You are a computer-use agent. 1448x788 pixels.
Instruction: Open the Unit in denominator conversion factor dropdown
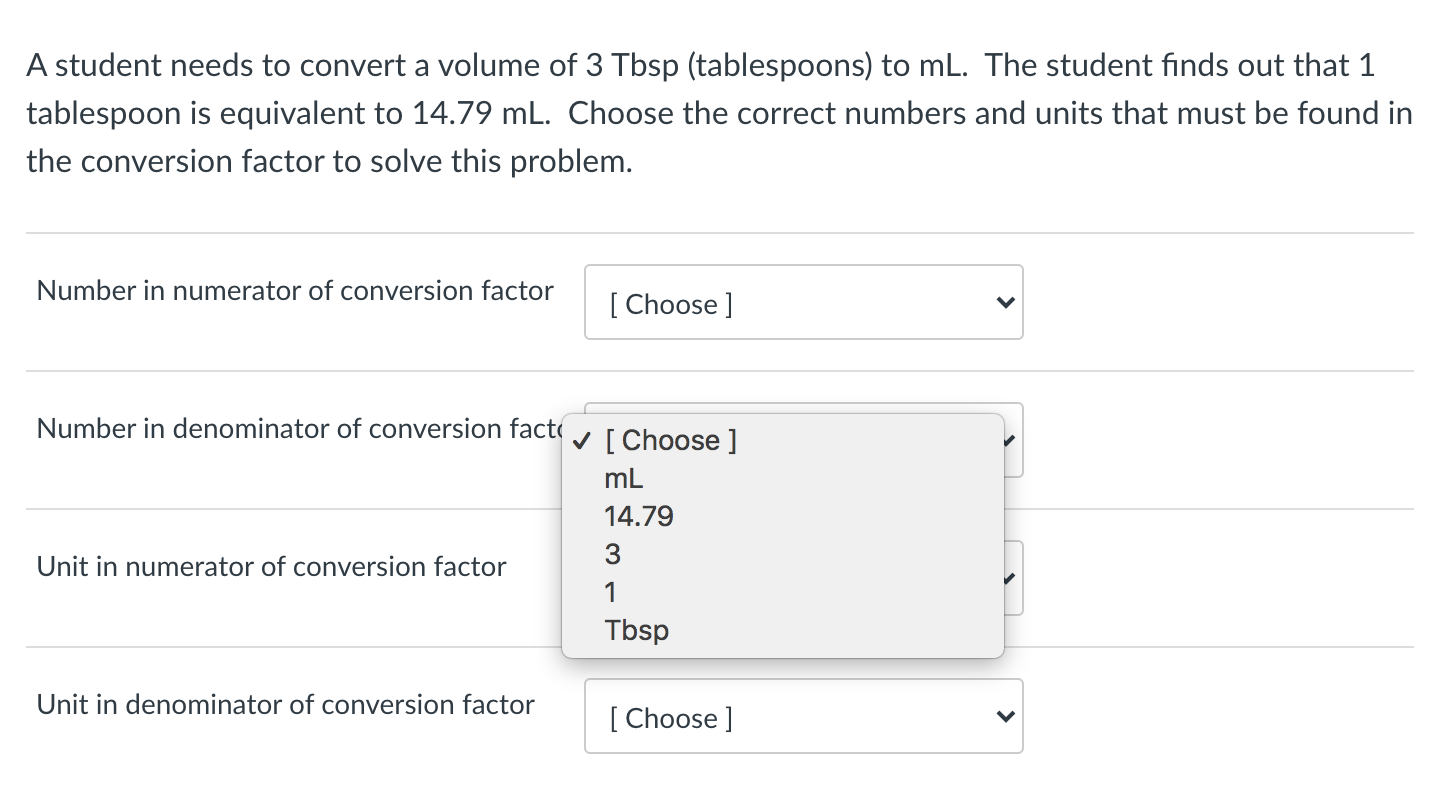804,716
